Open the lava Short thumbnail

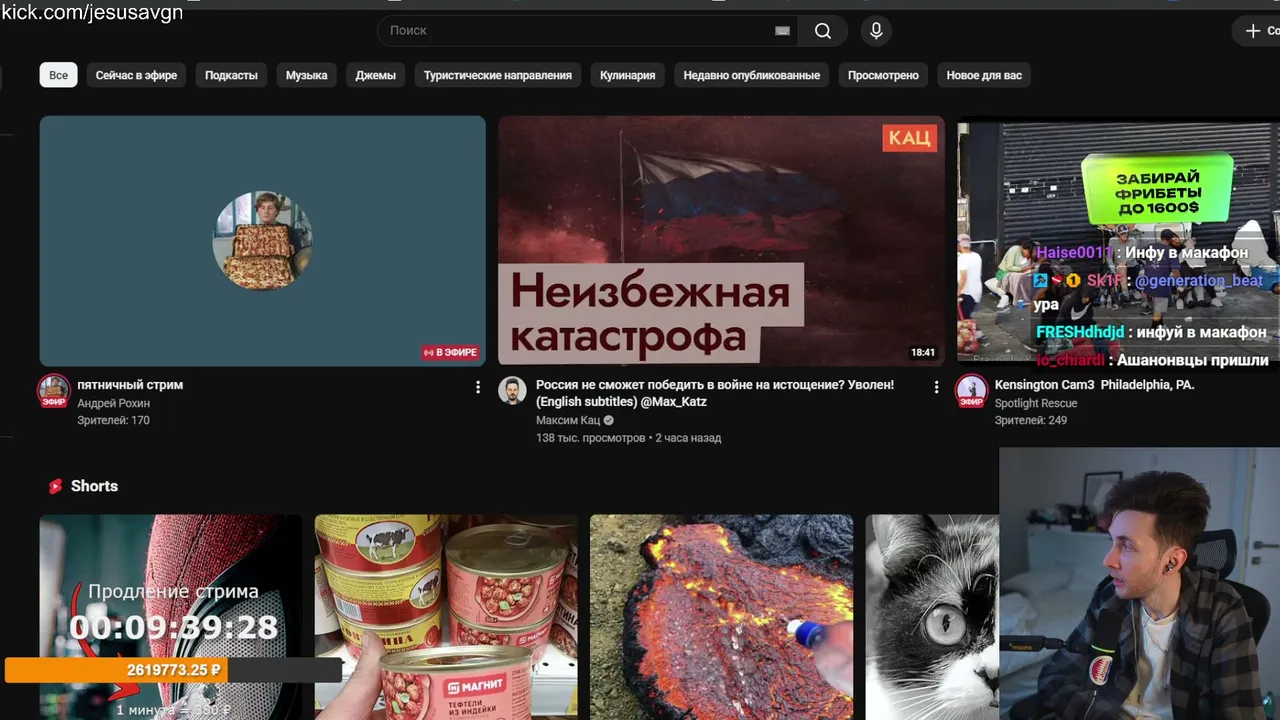pyautogui.click(x=721, y=617)
